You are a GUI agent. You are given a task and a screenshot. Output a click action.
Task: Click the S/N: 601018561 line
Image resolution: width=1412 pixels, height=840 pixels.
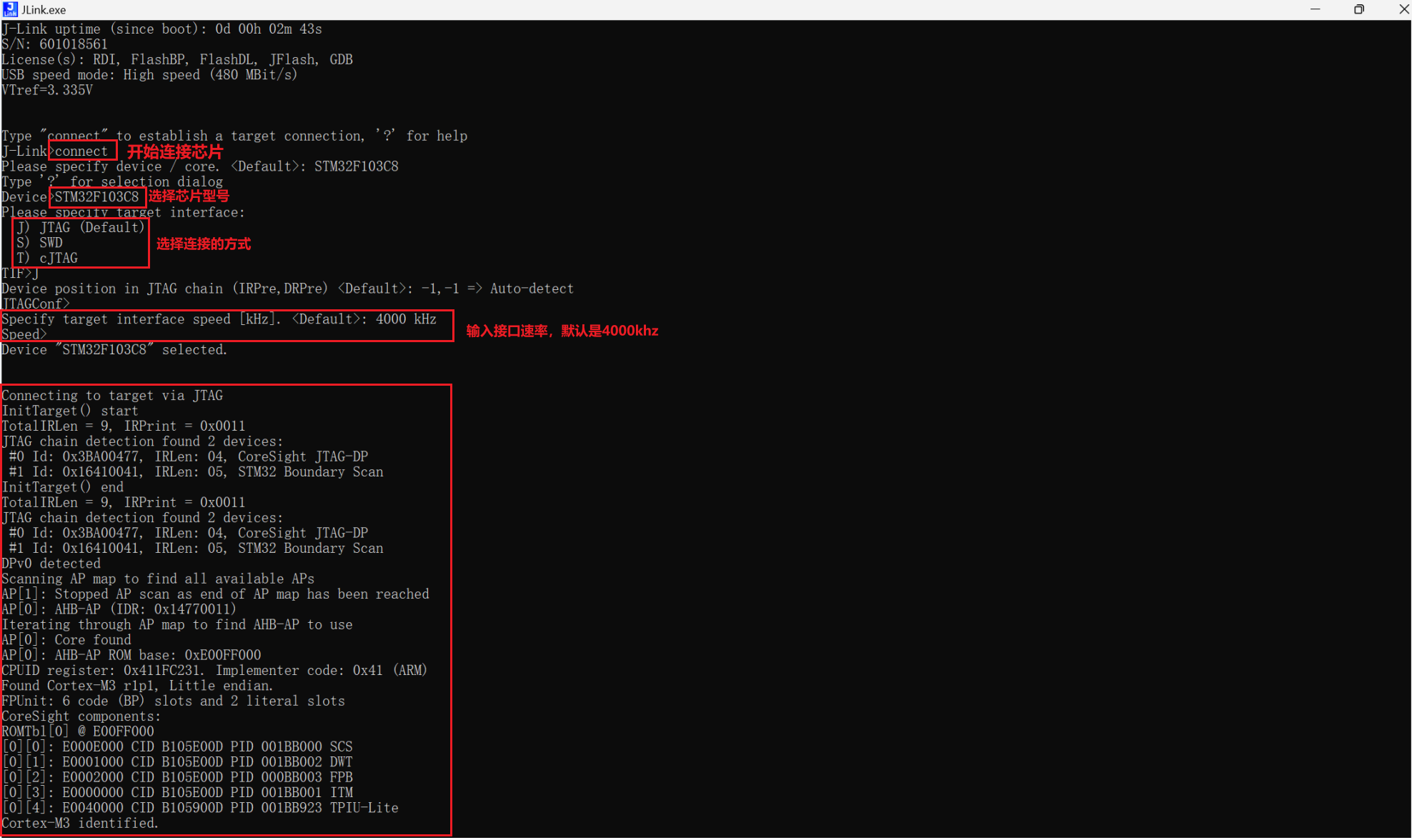tap(54, 44)
